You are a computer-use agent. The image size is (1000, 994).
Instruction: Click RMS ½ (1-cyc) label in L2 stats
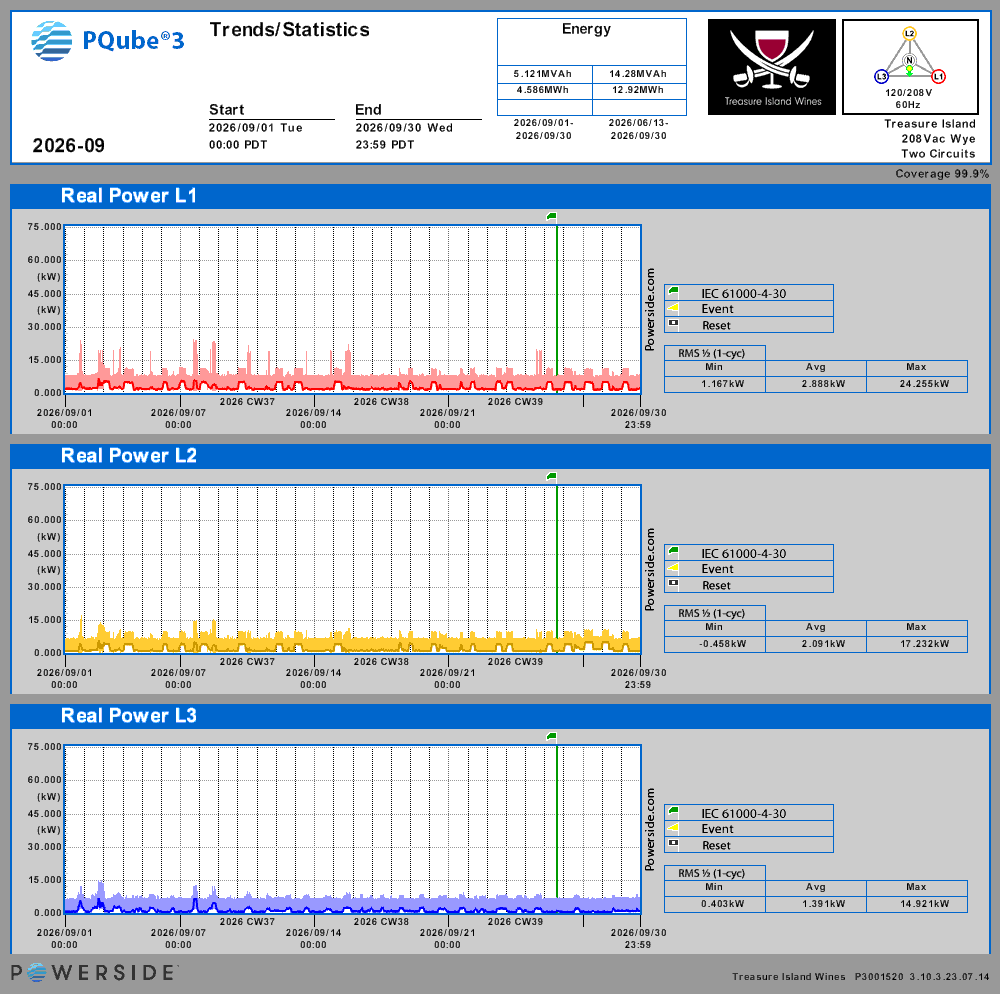pos(711,613)
